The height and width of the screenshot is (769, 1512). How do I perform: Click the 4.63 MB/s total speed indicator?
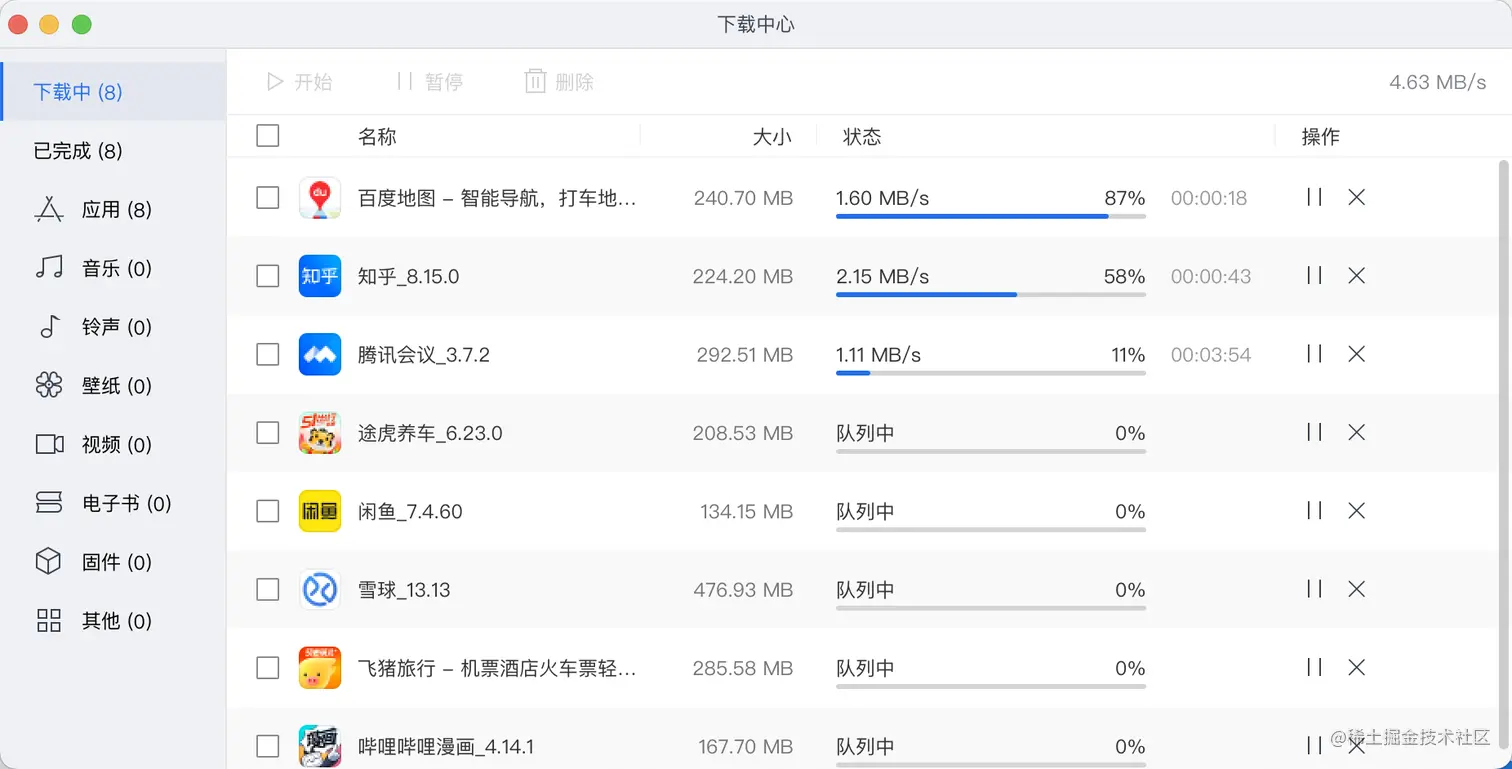(1438, 82)
